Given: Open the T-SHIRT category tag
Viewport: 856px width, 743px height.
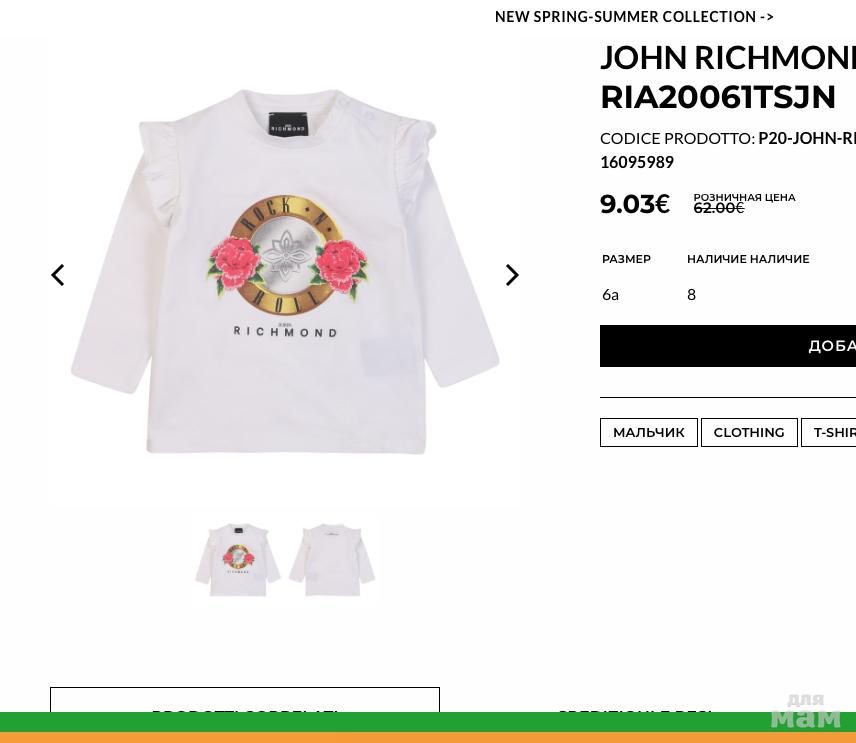Looking at the screenshot, I should pos(829,432).
